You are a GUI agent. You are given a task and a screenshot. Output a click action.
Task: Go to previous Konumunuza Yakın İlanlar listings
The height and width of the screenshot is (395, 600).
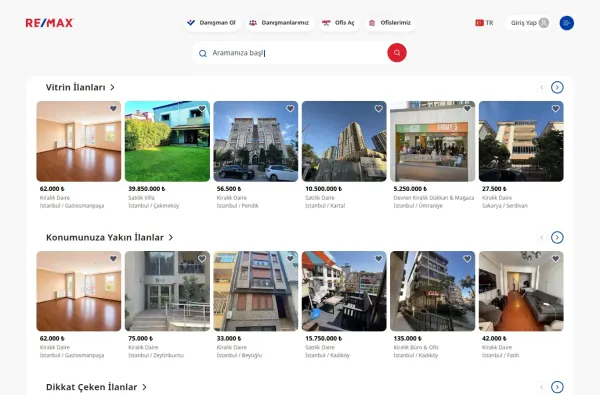click(x=541, y=237)
